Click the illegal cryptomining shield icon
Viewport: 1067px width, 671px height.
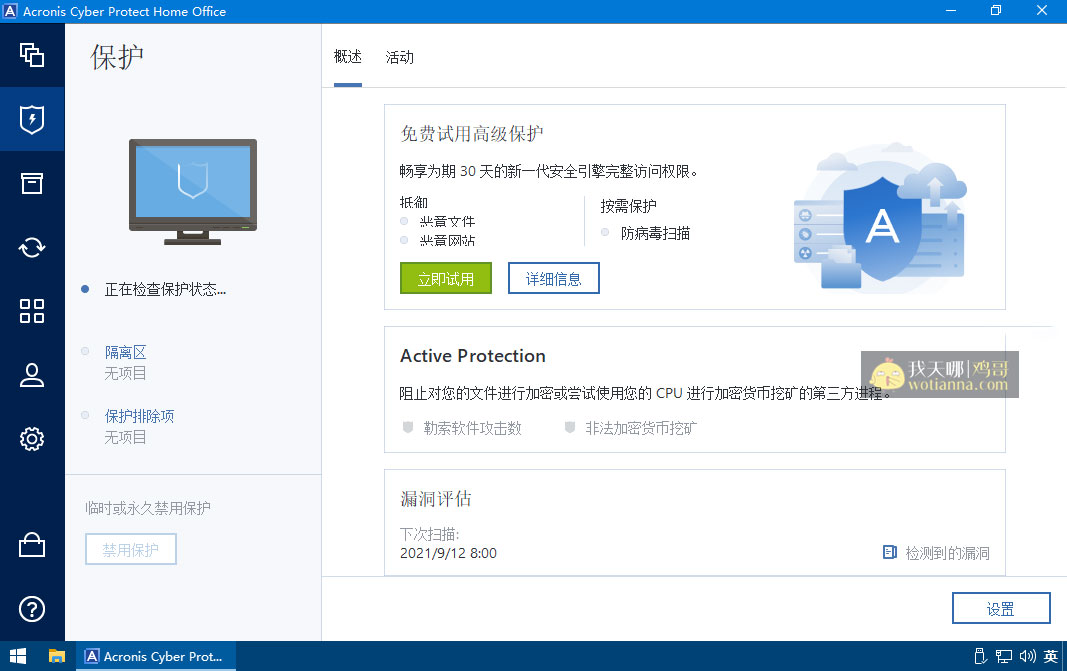pyautogui.click(x=570, y=427)
